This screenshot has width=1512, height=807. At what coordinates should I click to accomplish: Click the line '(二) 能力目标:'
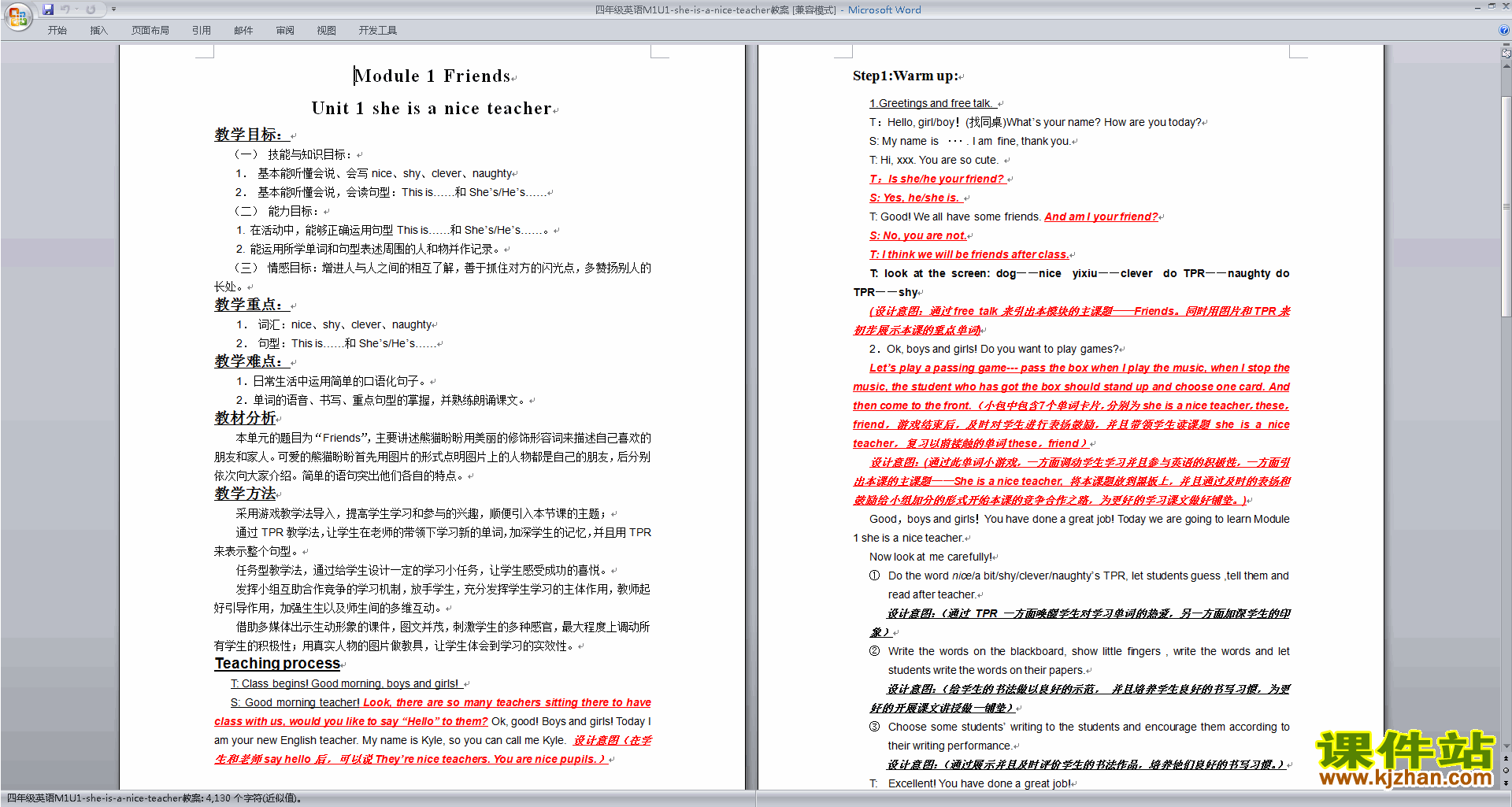(x=276, y=211)
